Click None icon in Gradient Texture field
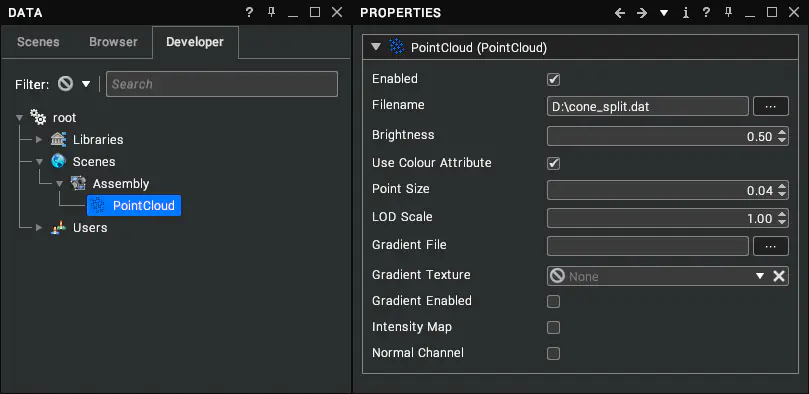Screen dimensions: 809x394 [x=557, y=276]
